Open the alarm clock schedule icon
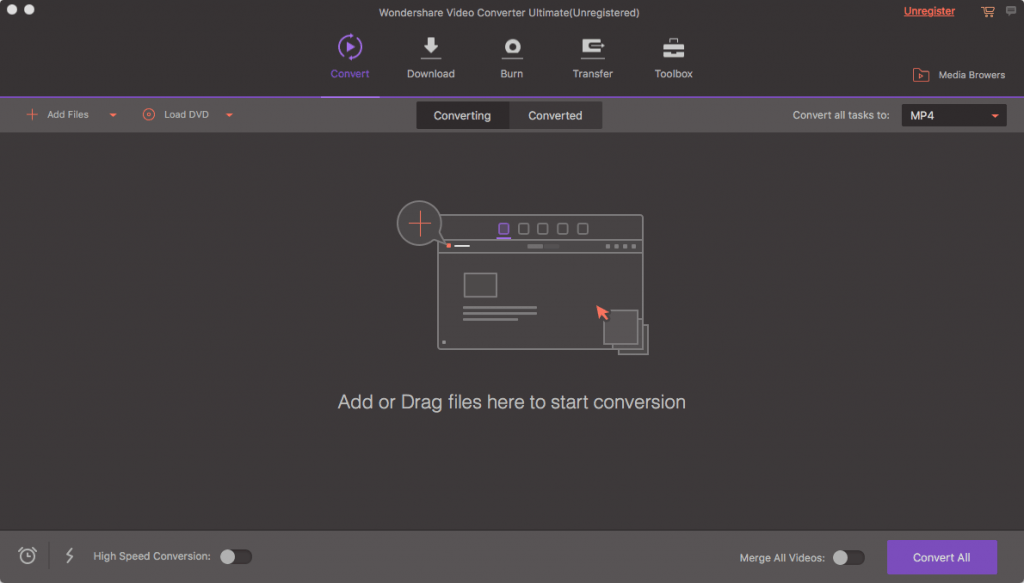Image resolution: width=1024 pixels, height=583 pixels. click(x=28, y=556)
